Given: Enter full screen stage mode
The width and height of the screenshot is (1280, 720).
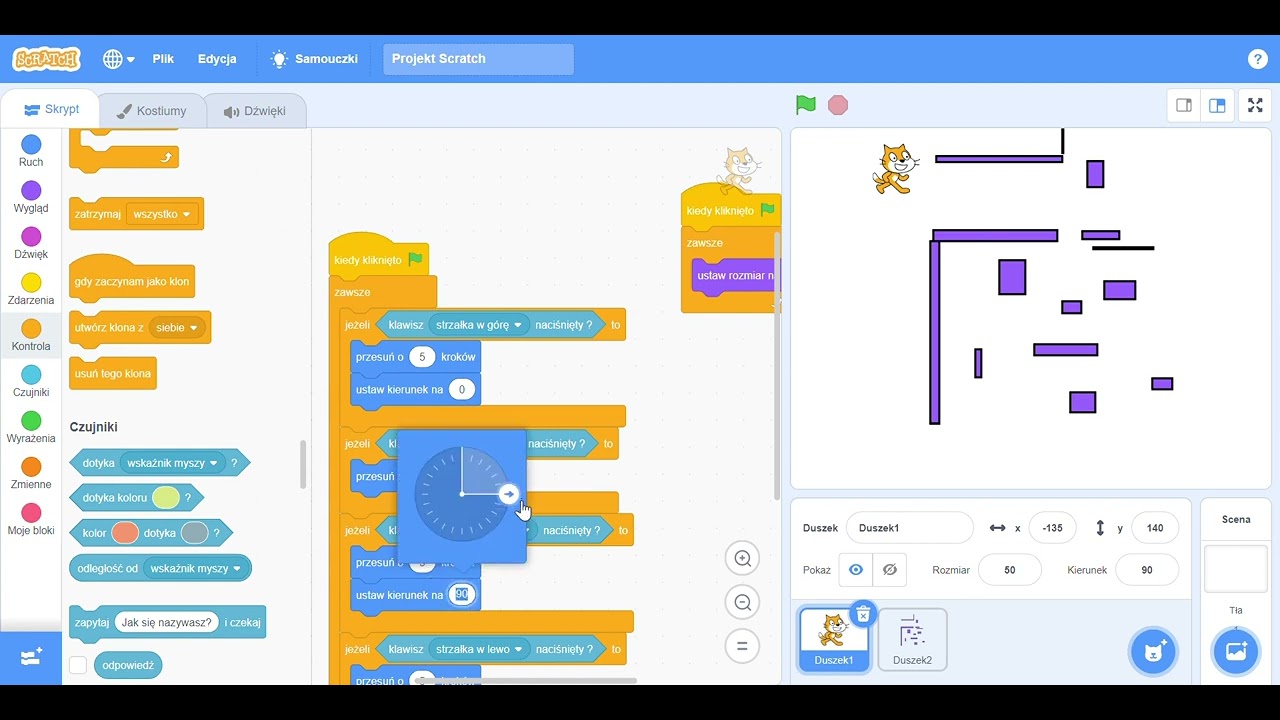Looking at the screenshot, I should 1255,105.
